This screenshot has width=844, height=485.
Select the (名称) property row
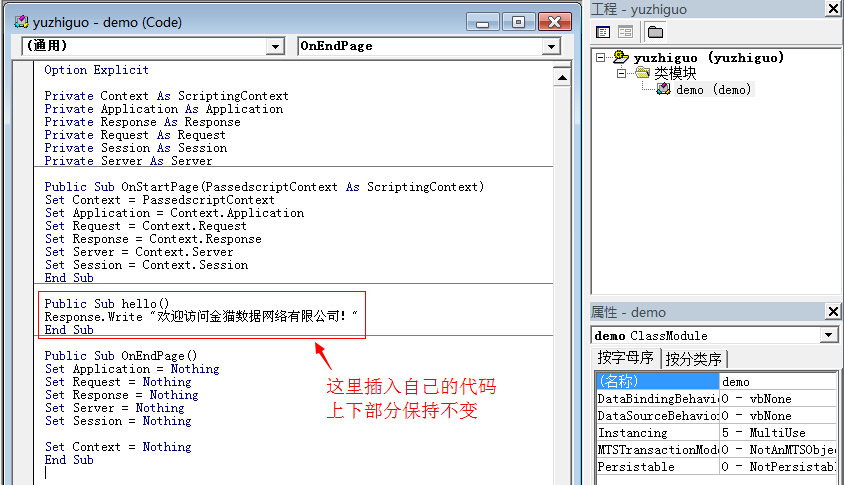pos(716,381)
